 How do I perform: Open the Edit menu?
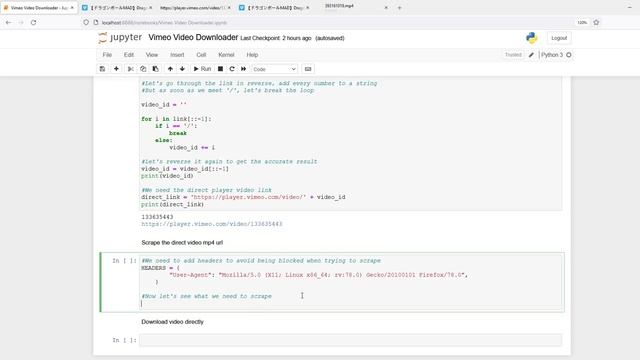(x=129, y=55)
